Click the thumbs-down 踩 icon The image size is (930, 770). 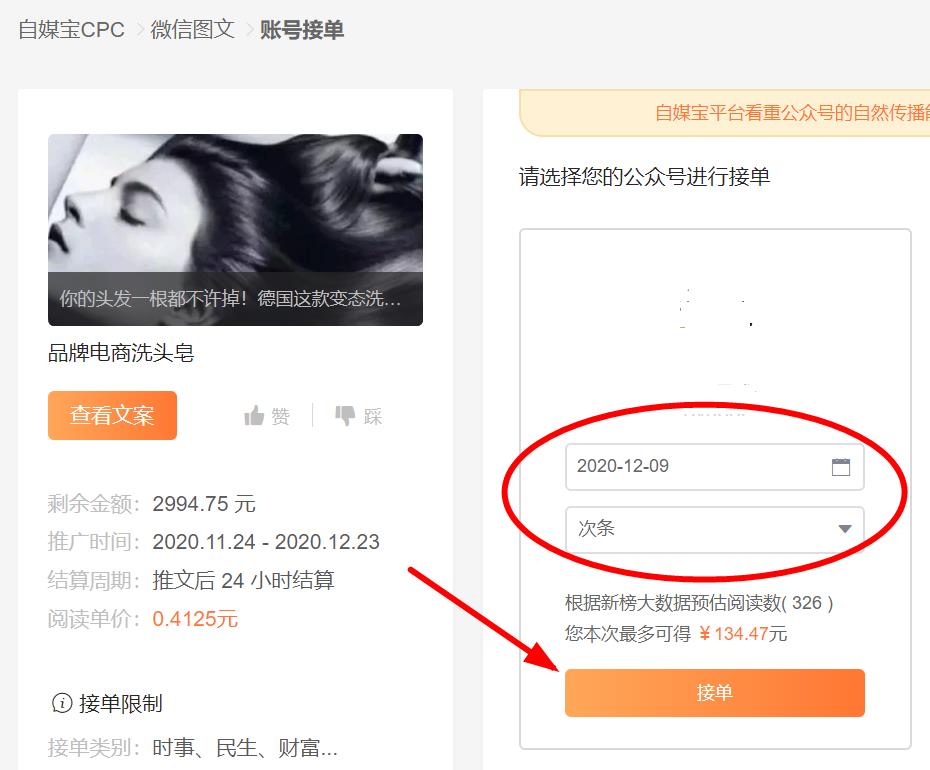coord(345,415)
